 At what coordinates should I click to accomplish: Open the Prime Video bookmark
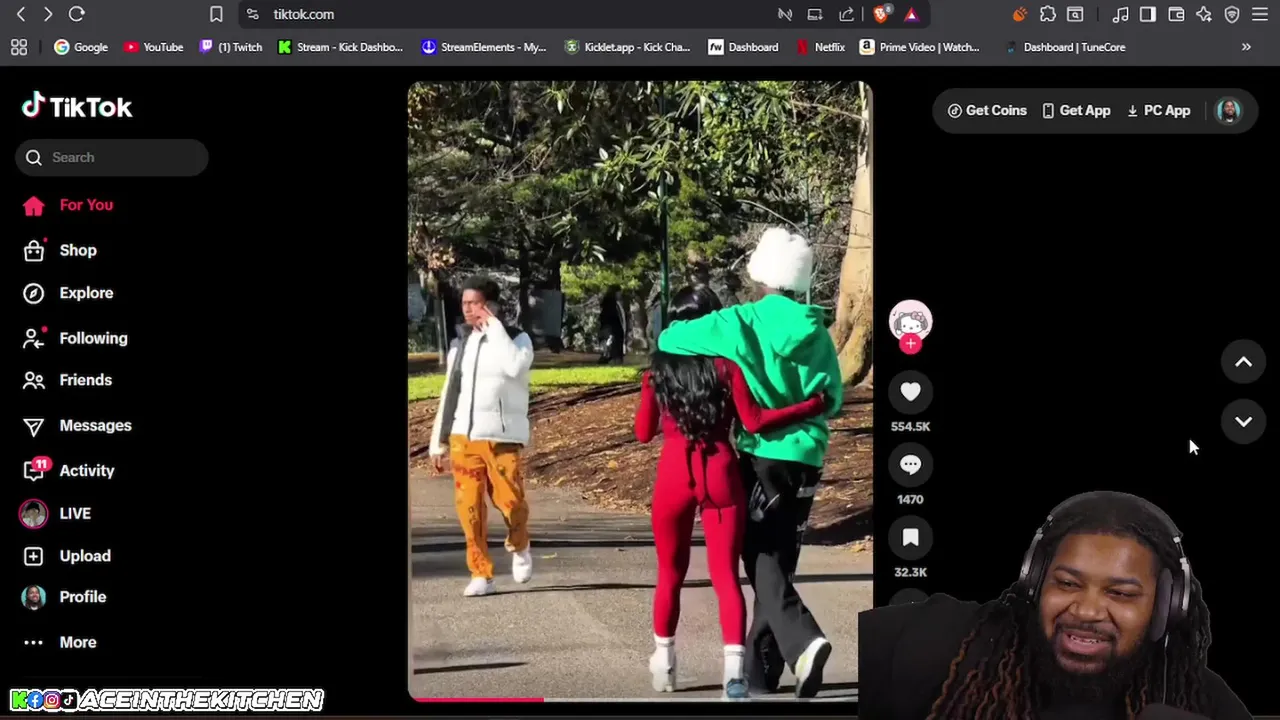(920, 47)
